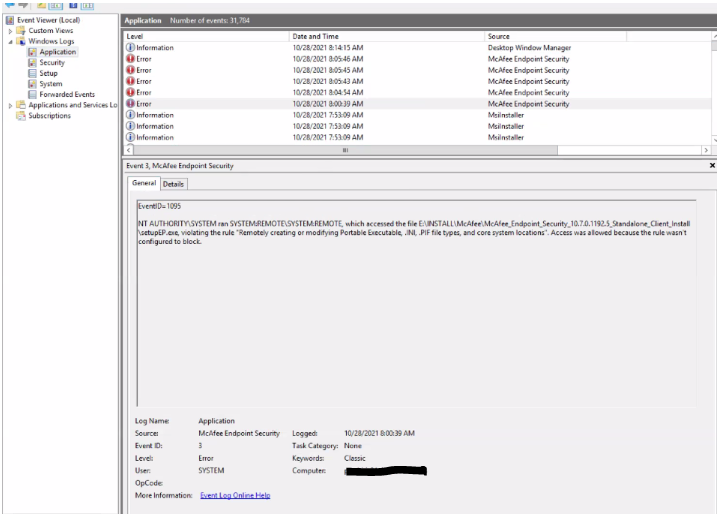This screenshot has height=516, width=720.
Task: Close the event details preview pane
Action: 712,165
